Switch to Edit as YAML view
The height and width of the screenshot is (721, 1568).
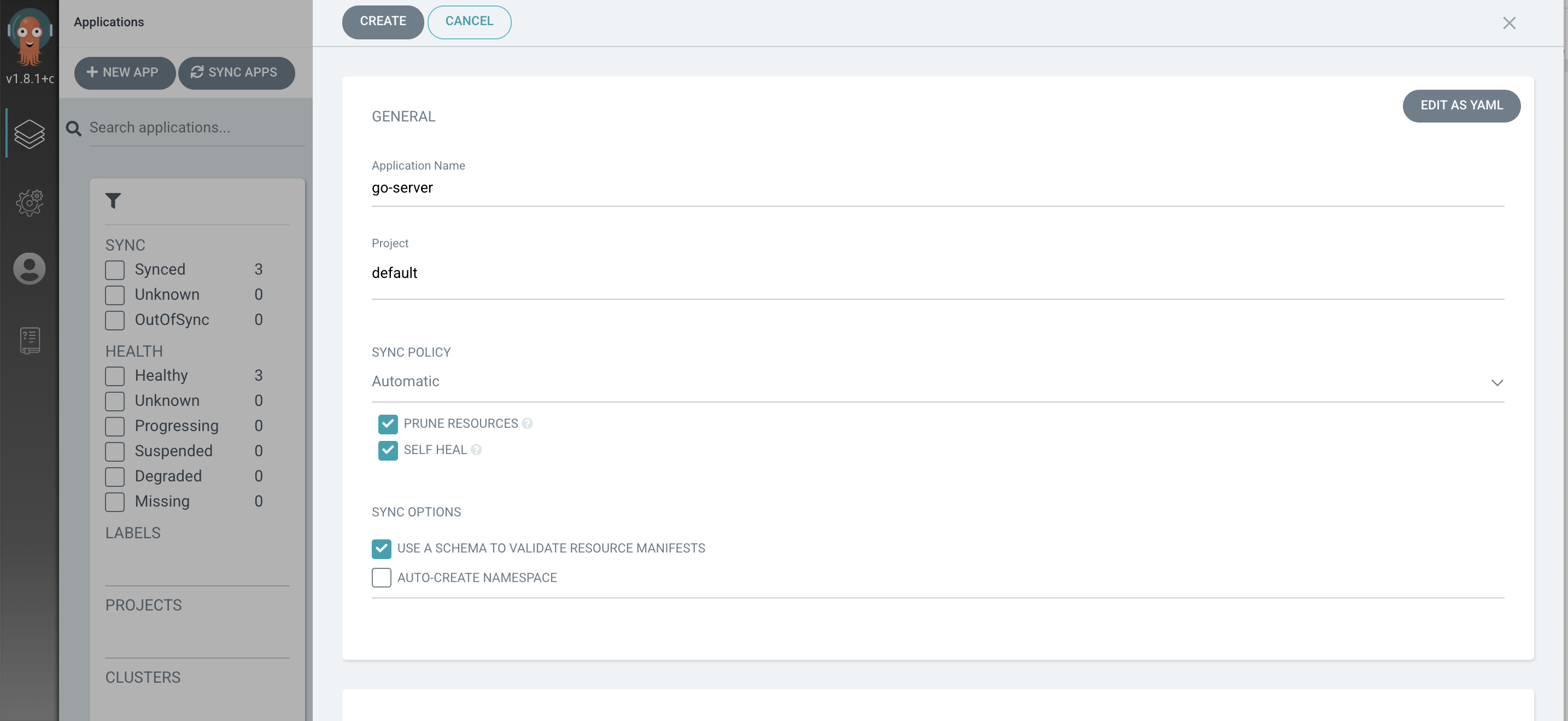(x=1461, y=106)
